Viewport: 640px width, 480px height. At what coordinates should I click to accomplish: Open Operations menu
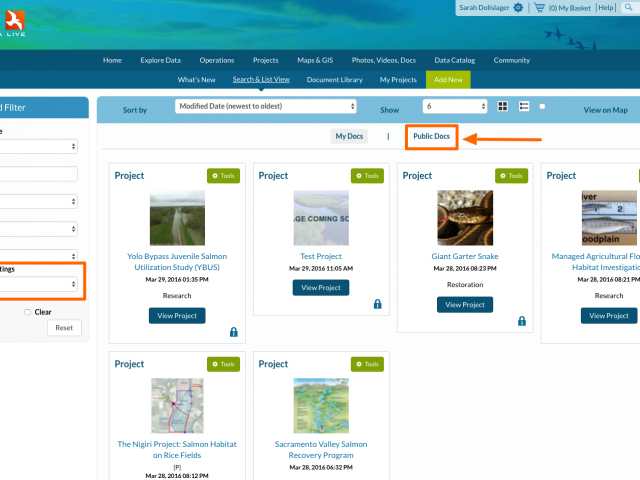[x=217, y=60]
